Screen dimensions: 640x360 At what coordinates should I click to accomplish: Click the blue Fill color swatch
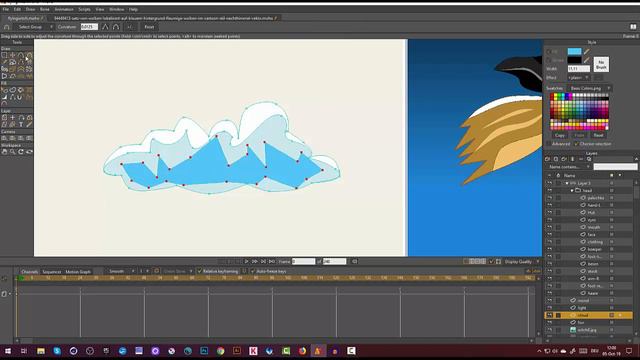(574, 51)
